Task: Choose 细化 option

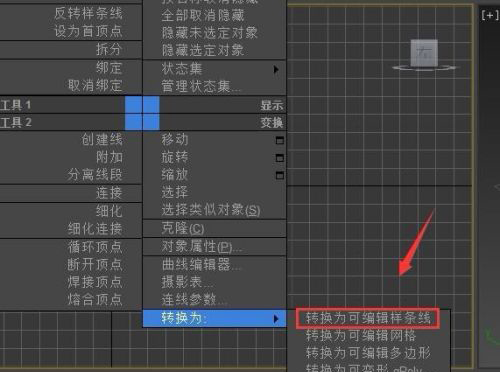Action: 109,211
